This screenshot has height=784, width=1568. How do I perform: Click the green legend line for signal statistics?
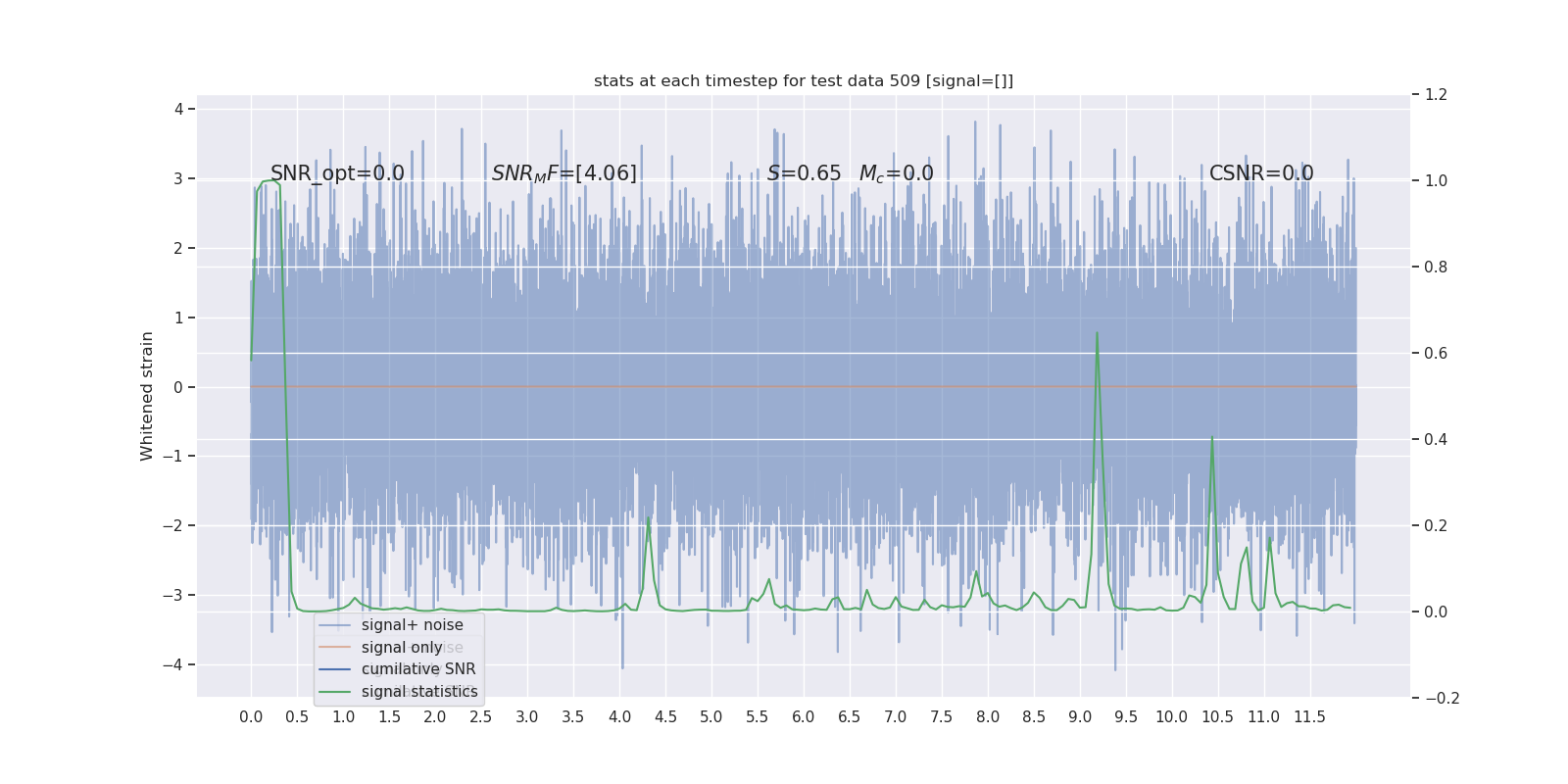click(335, 692)
